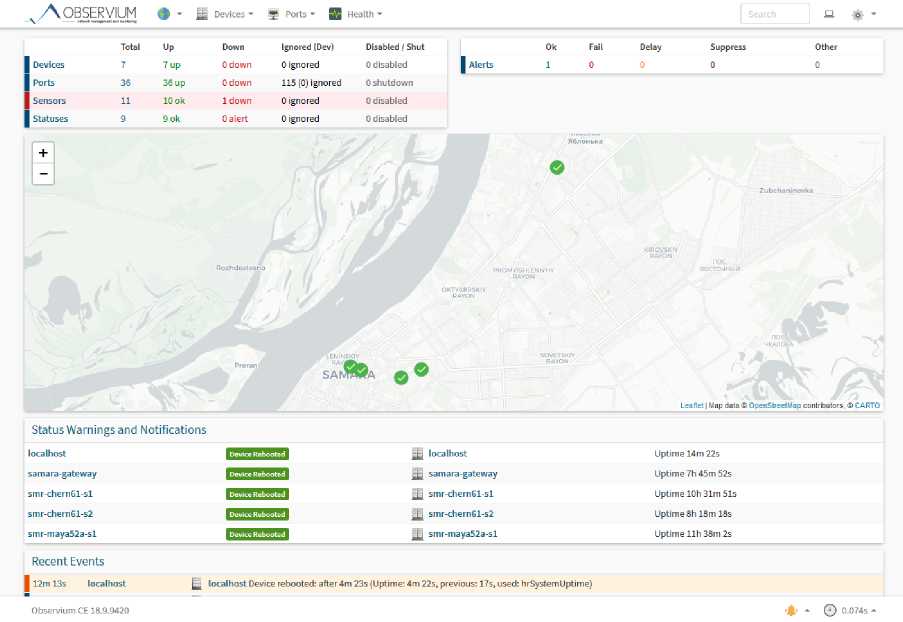Open the Devices menu

[x=225, y=14]
